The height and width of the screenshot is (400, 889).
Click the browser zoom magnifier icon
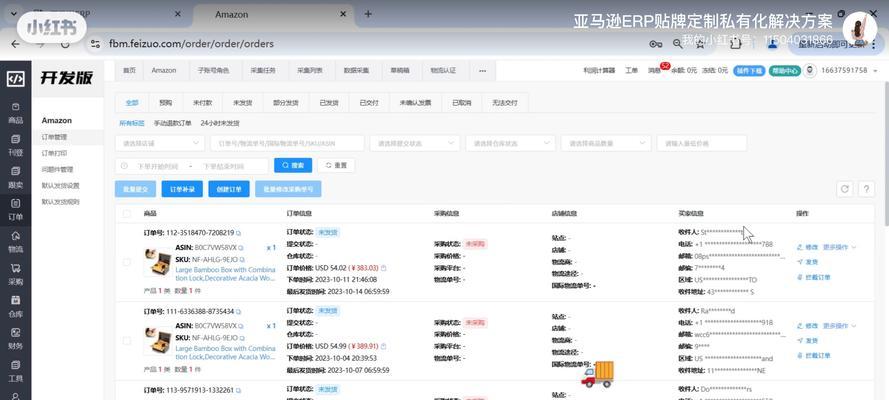677,44
